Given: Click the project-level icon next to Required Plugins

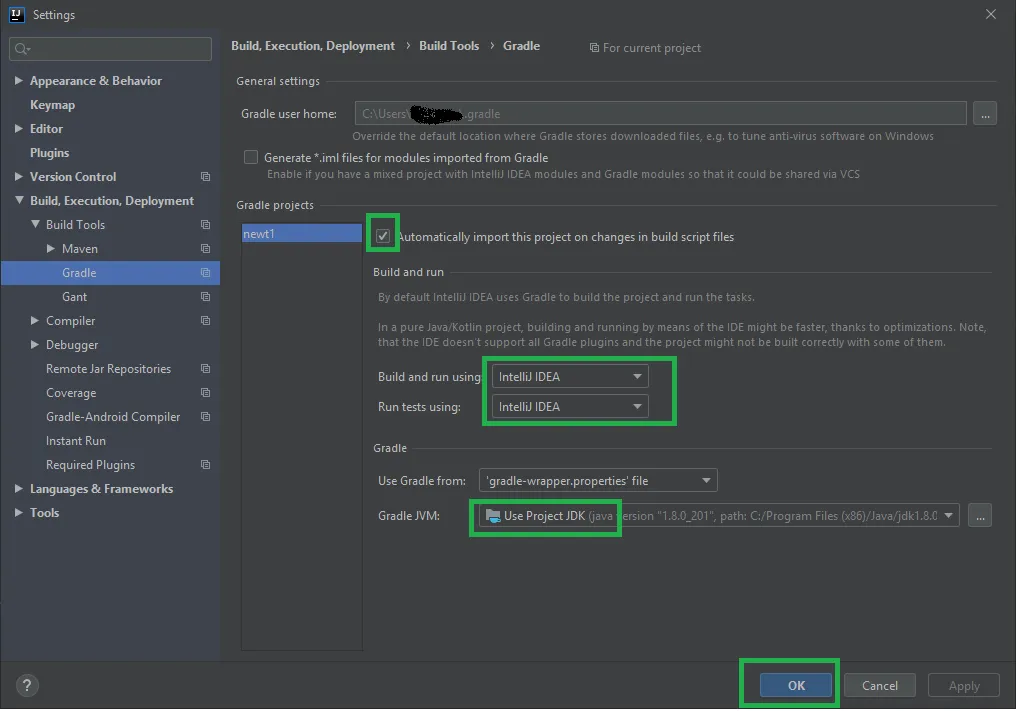Looking at the screenshot, I should (205, 465).
